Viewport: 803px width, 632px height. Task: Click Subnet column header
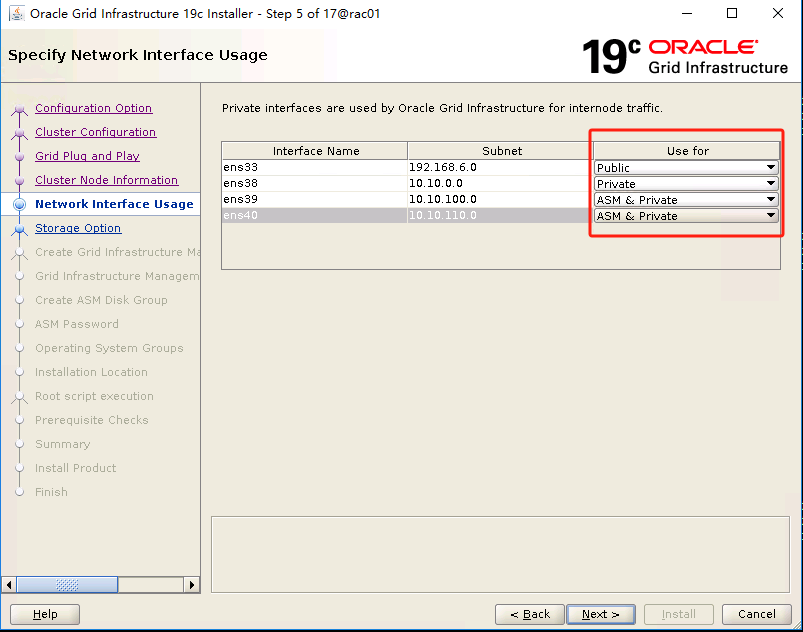(500, 151)
